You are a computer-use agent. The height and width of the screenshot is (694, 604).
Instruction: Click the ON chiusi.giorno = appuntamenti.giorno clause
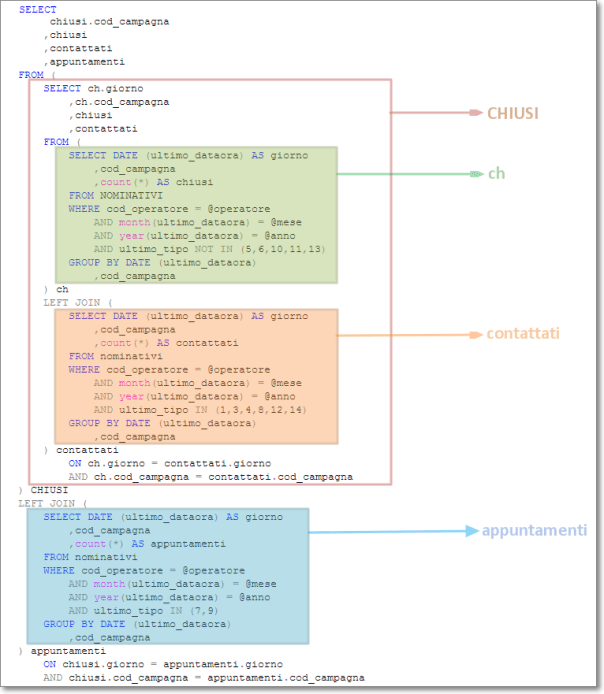tap(162, 664)
